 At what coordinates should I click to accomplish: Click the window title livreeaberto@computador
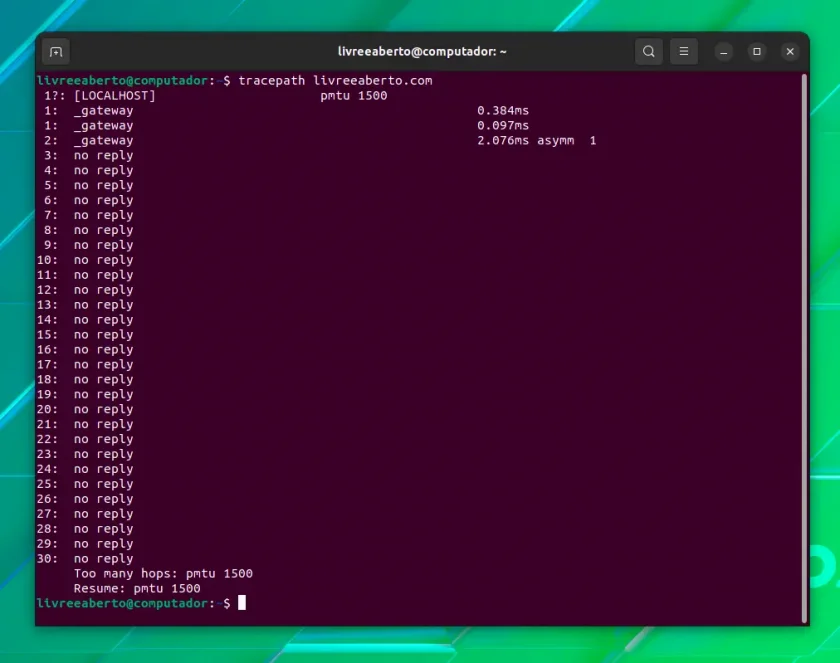coord(422,51)
